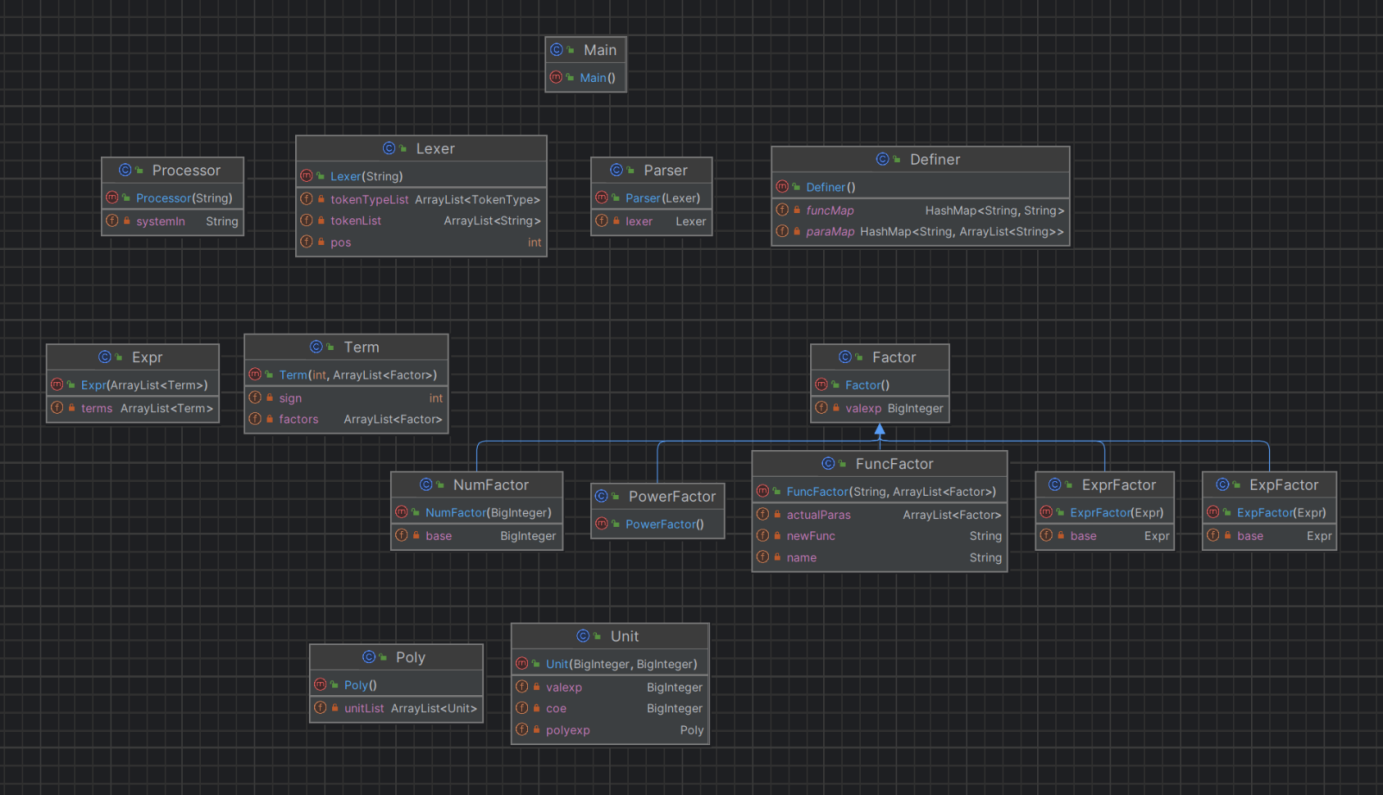Click the class icon beside Term title
1383x796 pixels.
(316, 348)
